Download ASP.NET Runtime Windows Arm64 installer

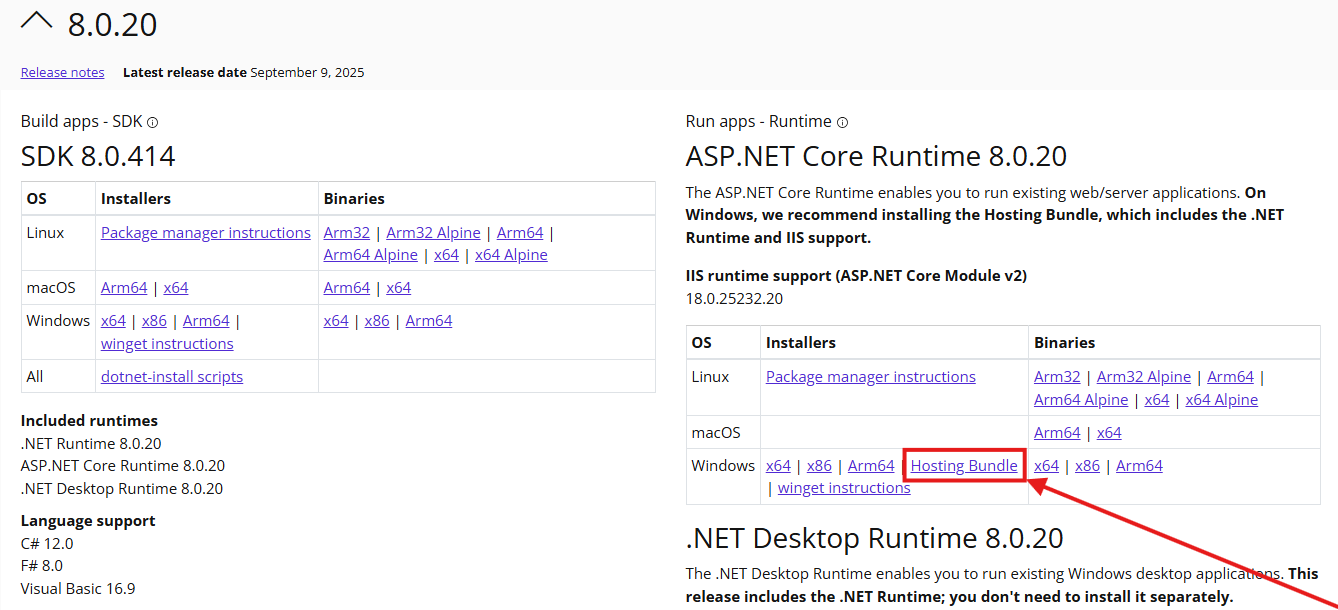[x=871, y=465]
